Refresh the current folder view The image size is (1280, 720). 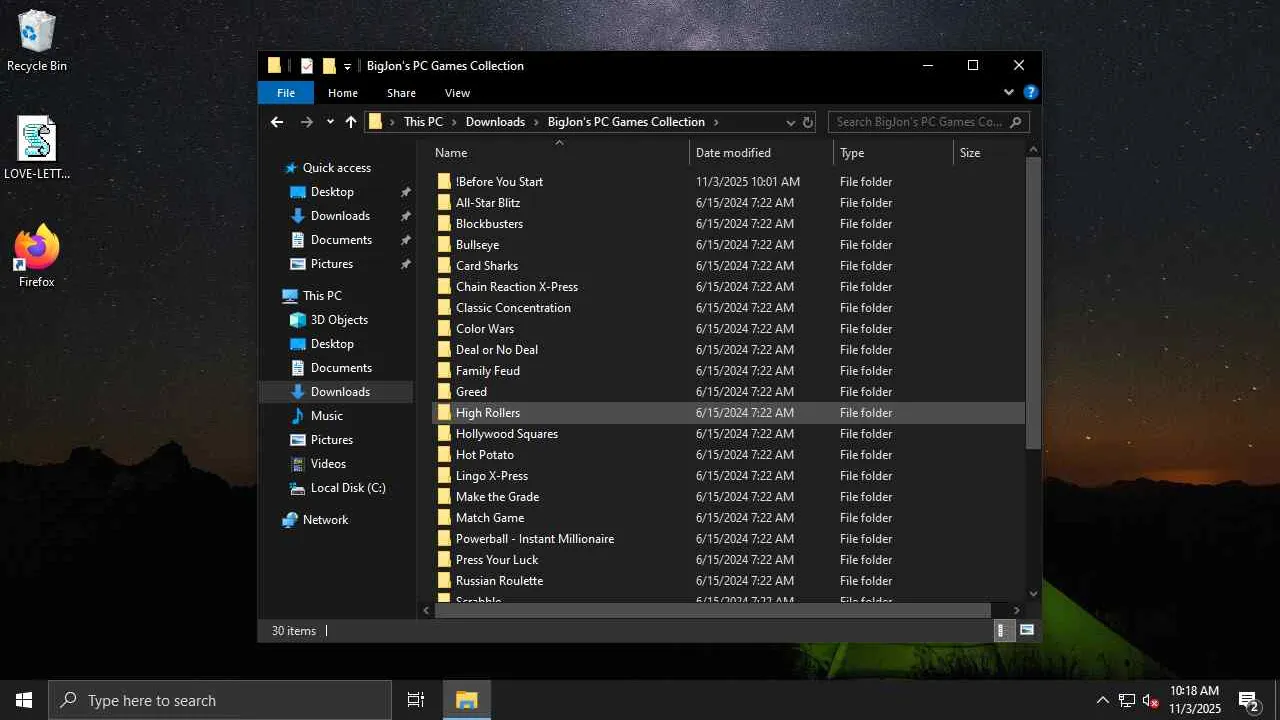click(x=808, y=122)
